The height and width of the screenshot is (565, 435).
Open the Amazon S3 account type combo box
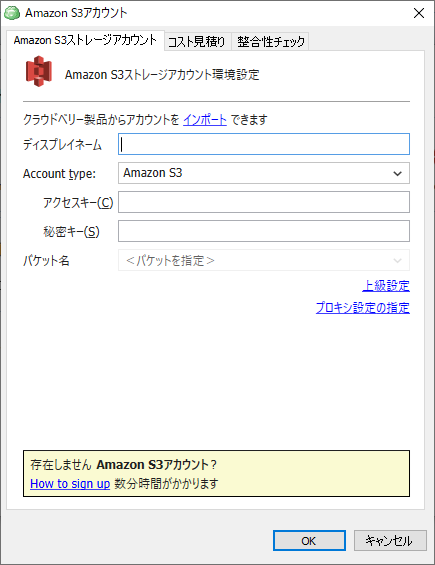pyautogui.click(x=264, y=173)
